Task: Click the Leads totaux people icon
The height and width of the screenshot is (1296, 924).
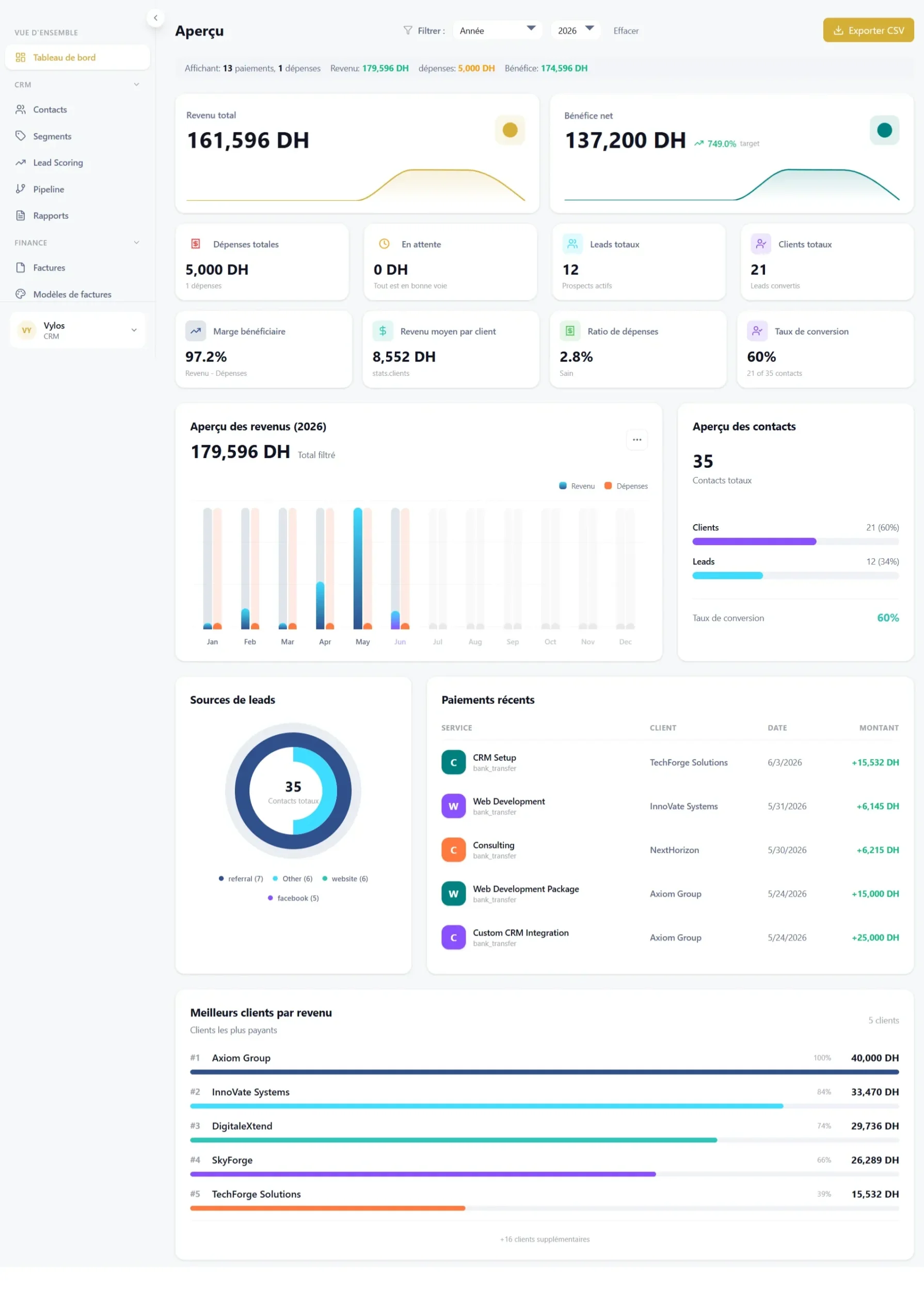Action: 572,244
